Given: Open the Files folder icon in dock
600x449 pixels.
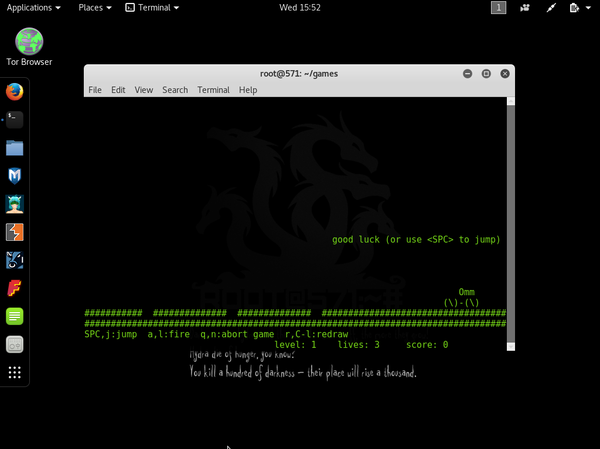Looking at the screenshot, I should [15, 148].
